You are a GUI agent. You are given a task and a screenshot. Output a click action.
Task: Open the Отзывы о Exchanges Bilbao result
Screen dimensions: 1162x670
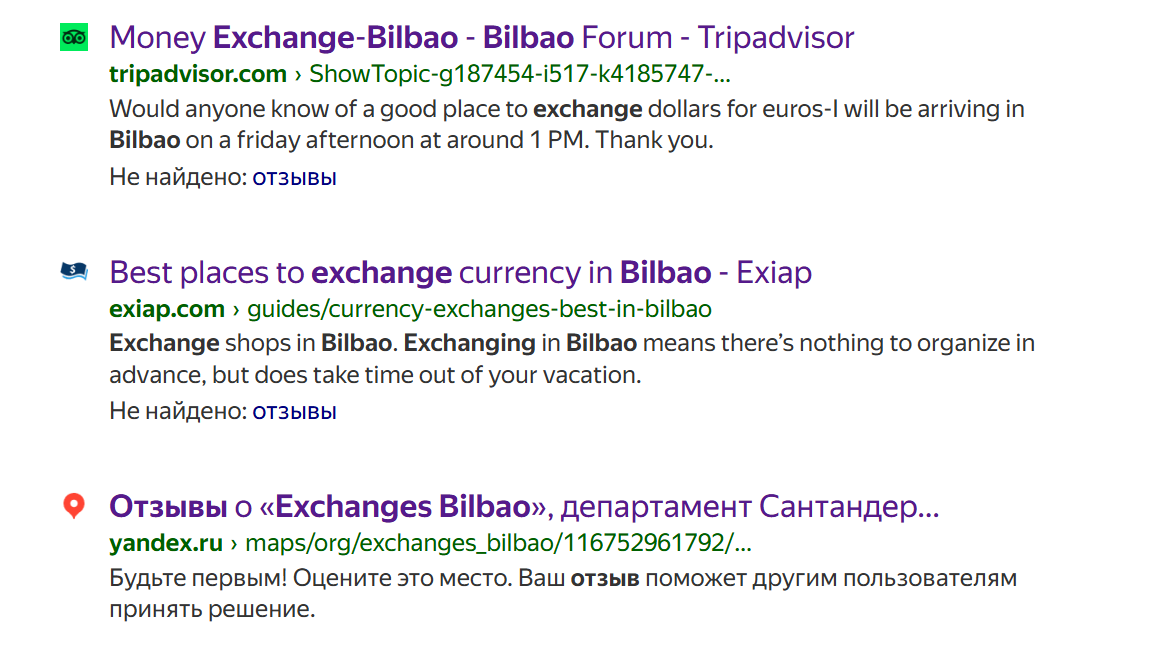(523, 507)
